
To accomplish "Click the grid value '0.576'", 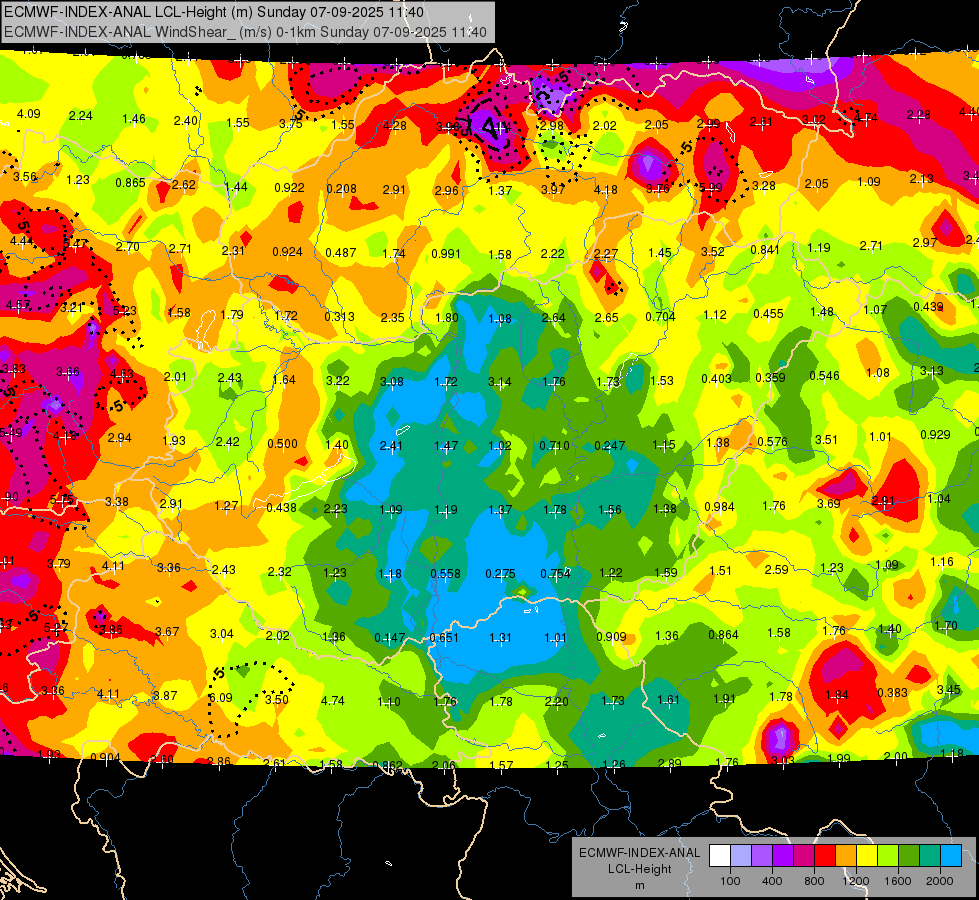I will (x=772, y=442).
